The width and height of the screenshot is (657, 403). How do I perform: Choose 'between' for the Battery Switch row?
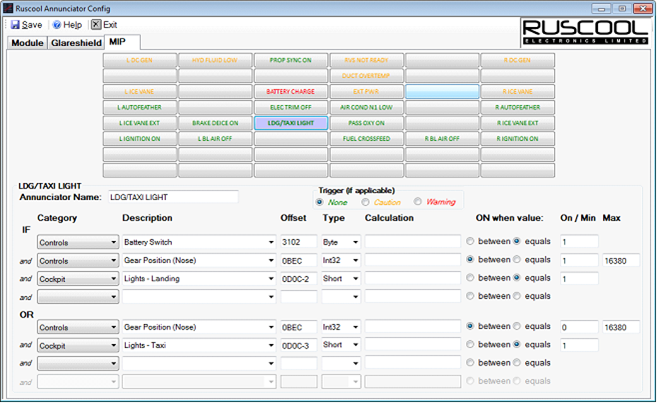coord(470,241)
